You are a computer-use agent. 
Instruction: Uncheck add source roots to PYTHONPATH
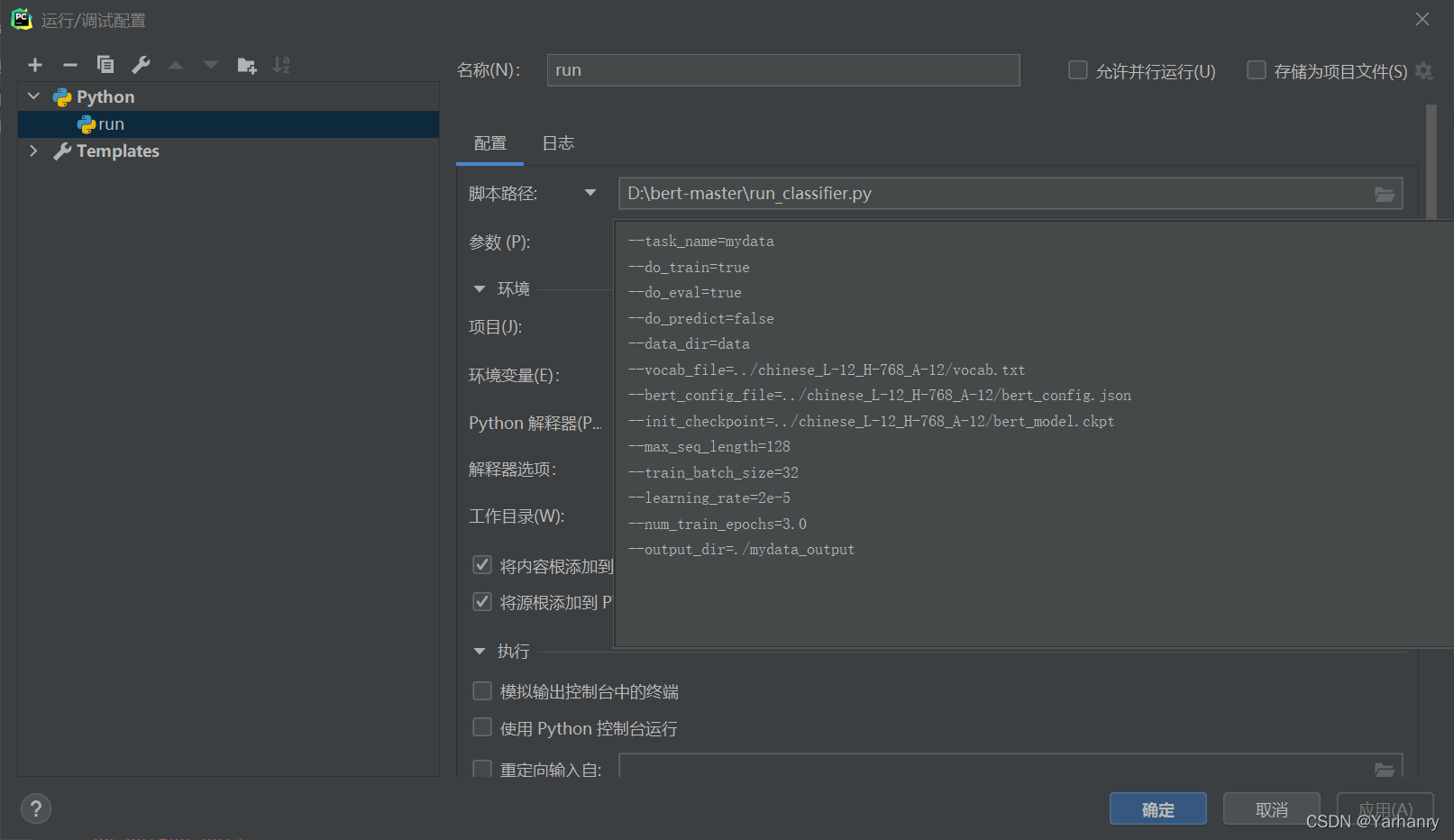point(482,601)
